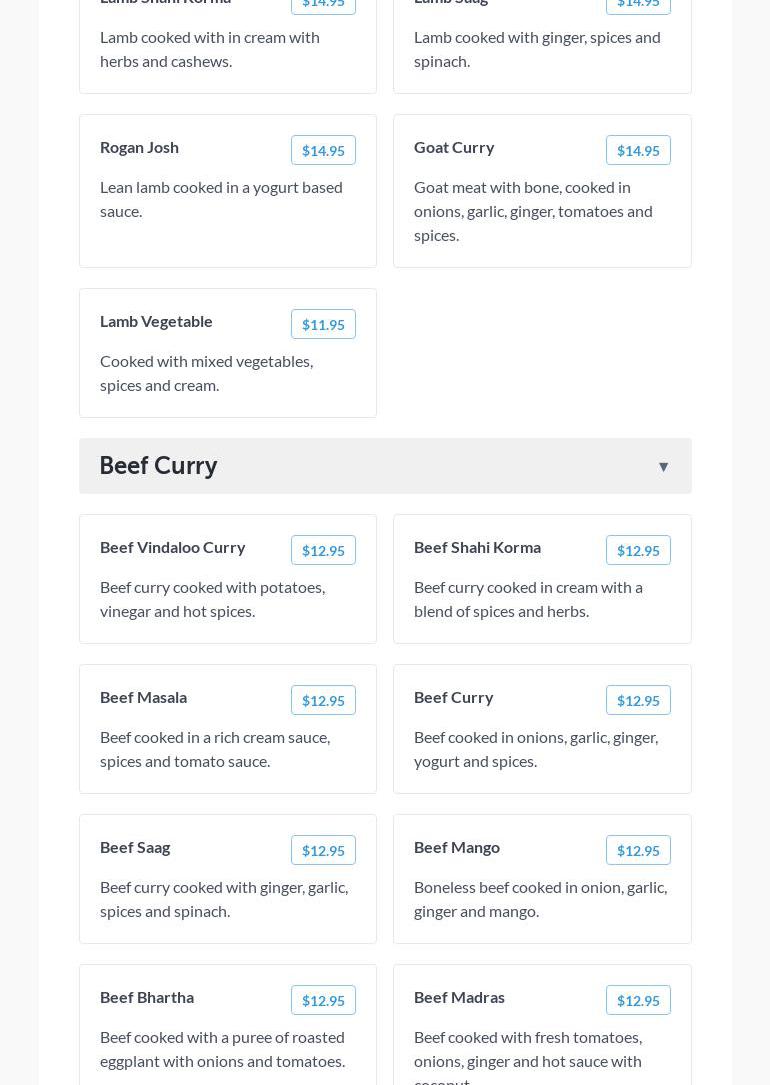770x1085 pixels.
Task: Open the Goat Curry menu item
Action: 454,147
